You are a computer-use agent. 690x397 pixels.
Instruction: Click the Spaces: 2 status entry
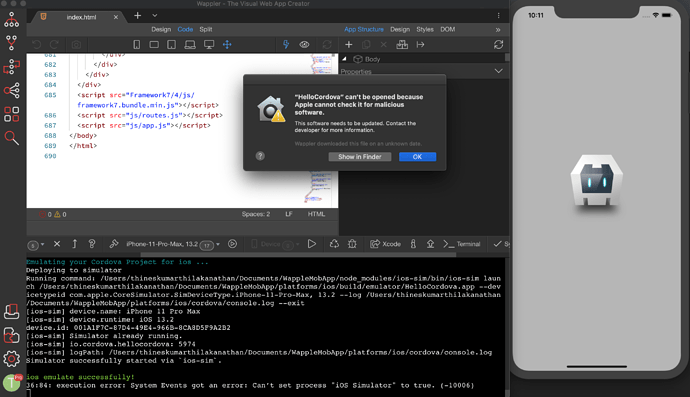coord(256,214)
